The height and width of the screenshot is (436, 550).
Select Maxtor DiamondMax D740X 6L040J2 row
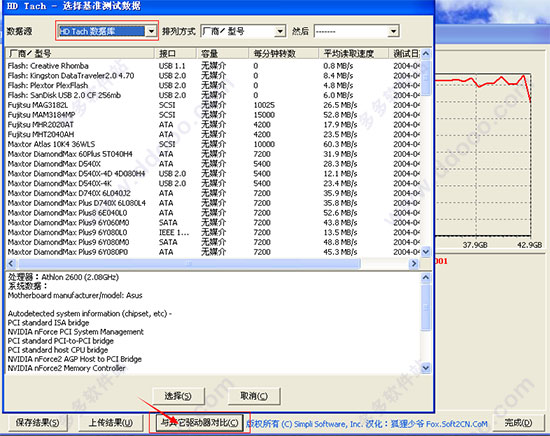tap(213, 193)
